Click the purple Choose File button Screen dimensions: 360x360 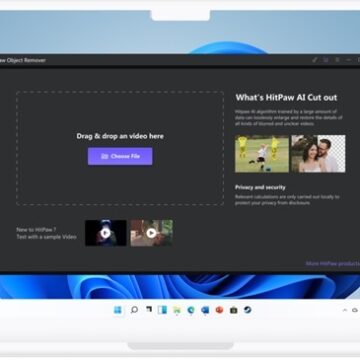[x=120, y=156]
